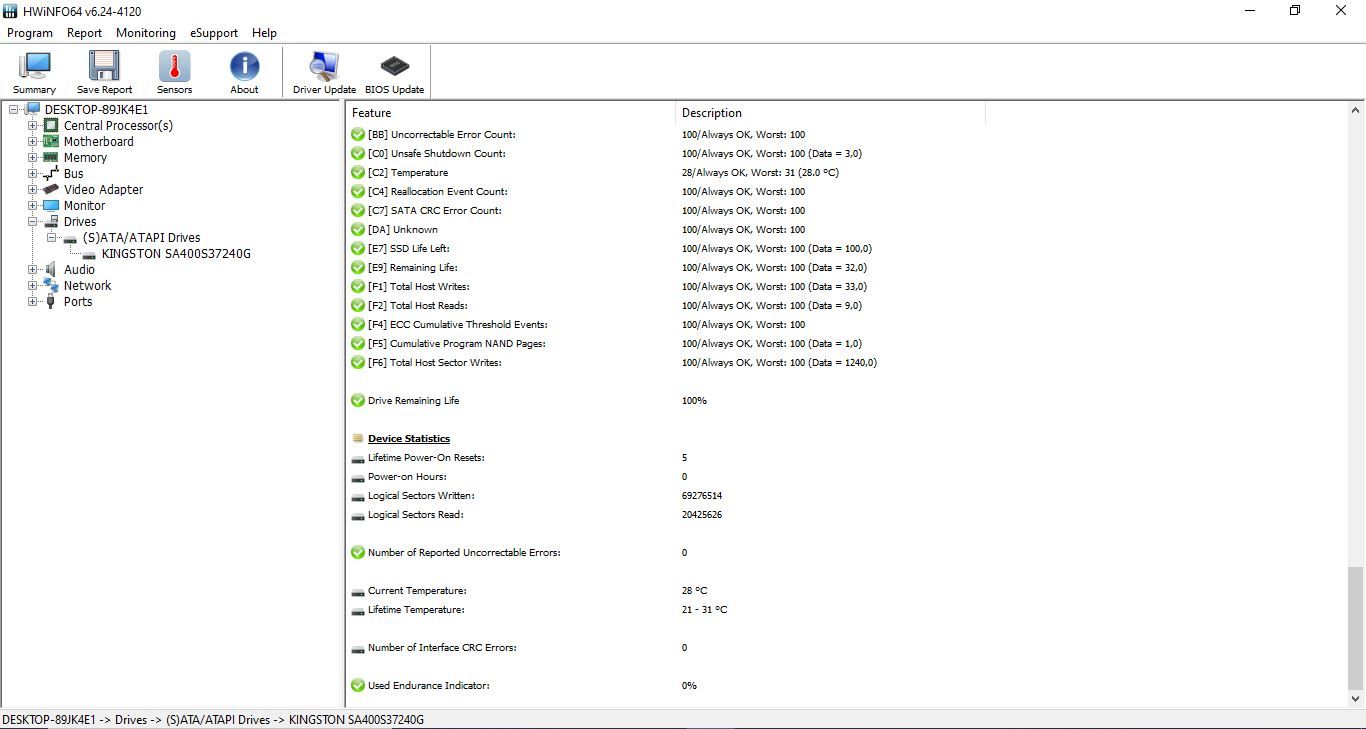Screen dimensions: 1366x729
Task: Expand the Network tree node
Action: pos(33,285)
